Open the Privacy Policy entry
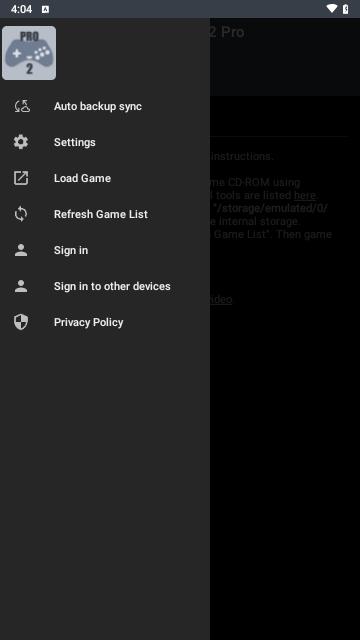 pyautogui.click(x=105, y=322)
